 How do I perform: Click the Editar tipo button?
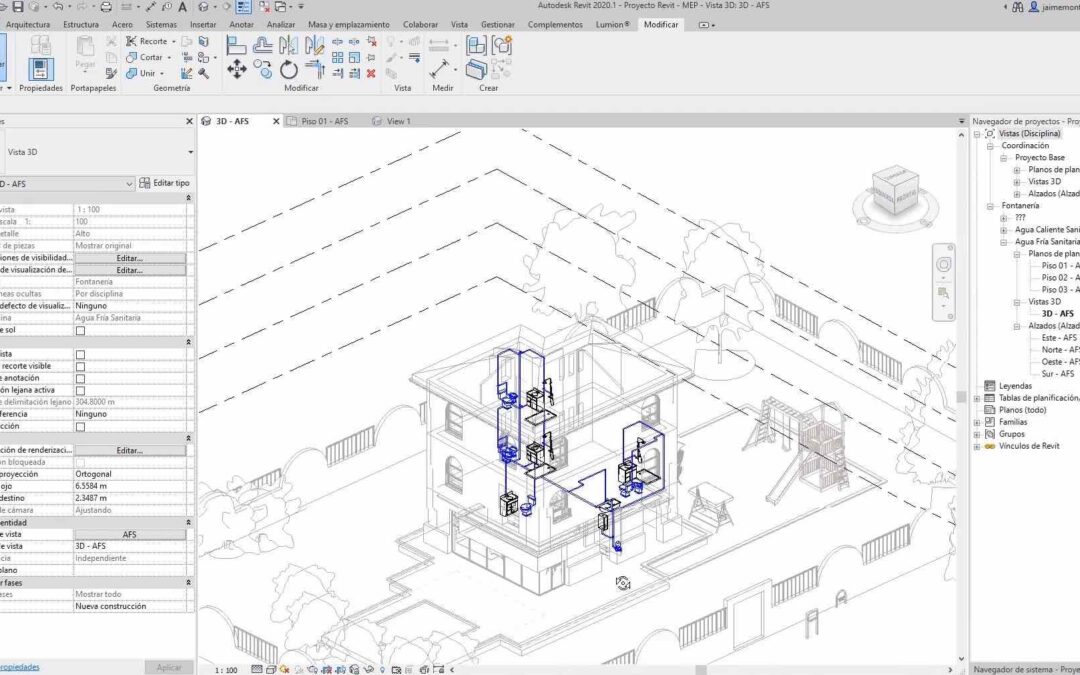click(164, 183)
